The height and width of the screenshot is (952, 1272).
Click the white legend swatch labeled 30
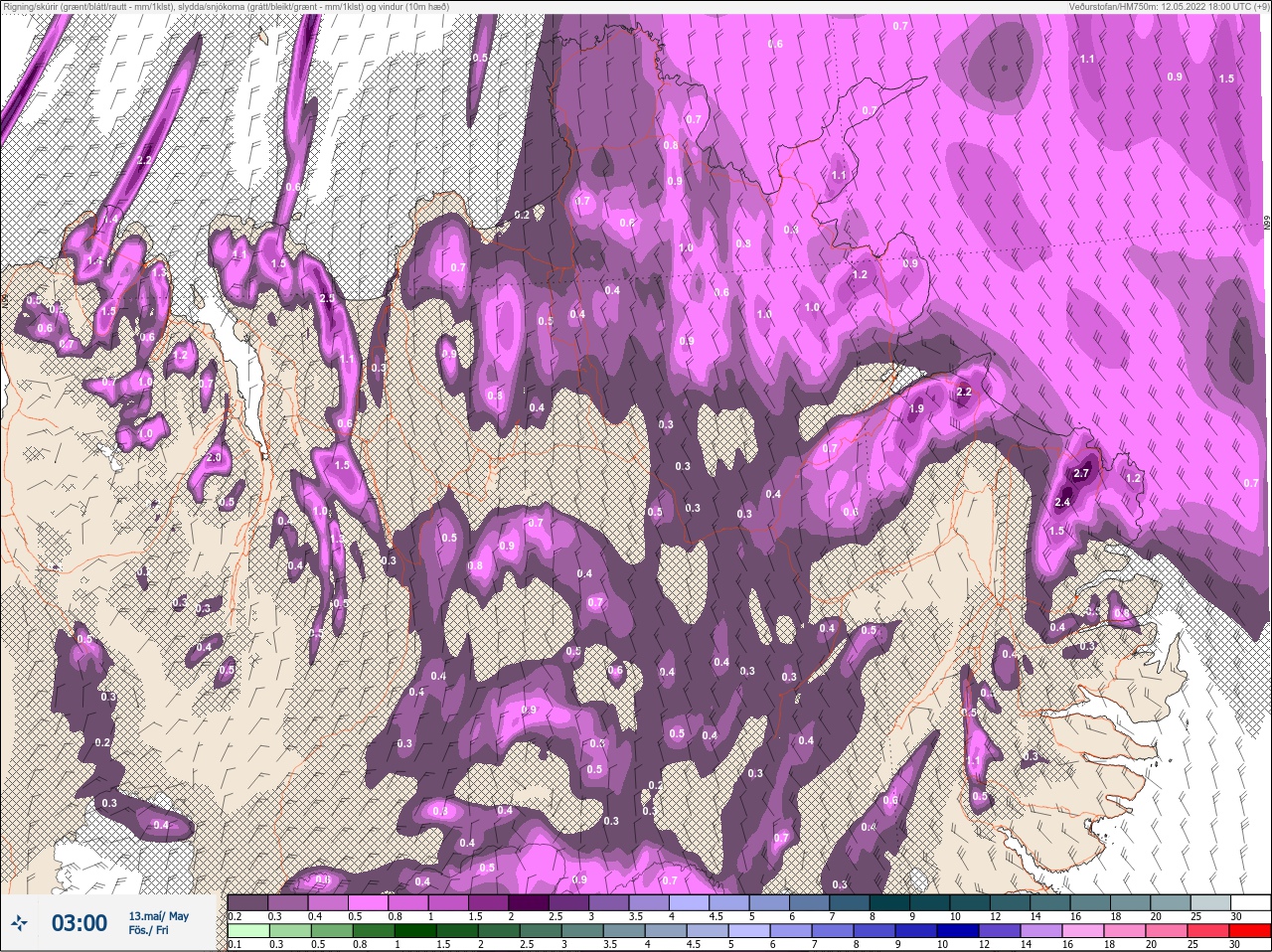click(x=1249, y=902)
